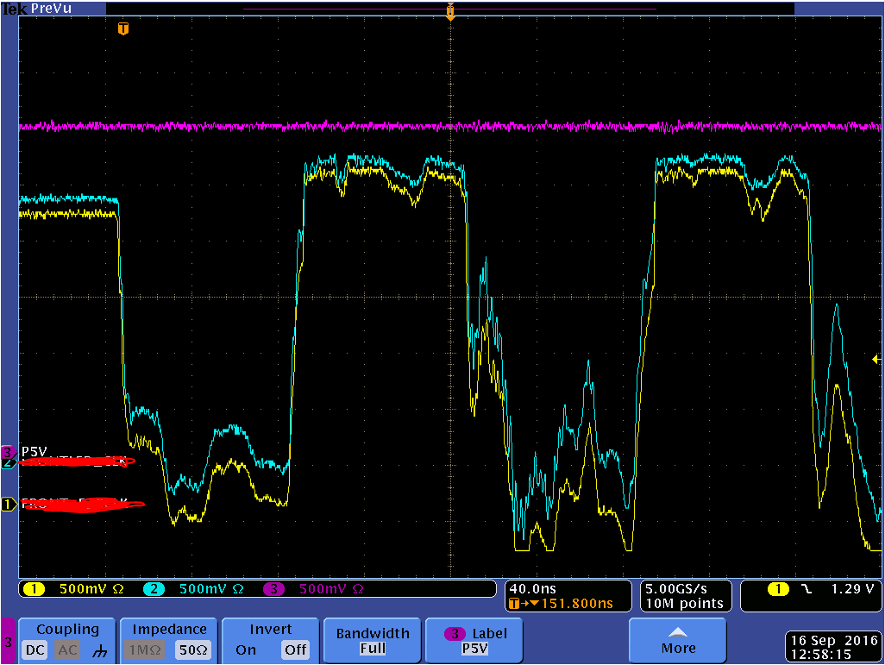Set coupling to AC
The image size is (884, 665).
pos(68,650)
